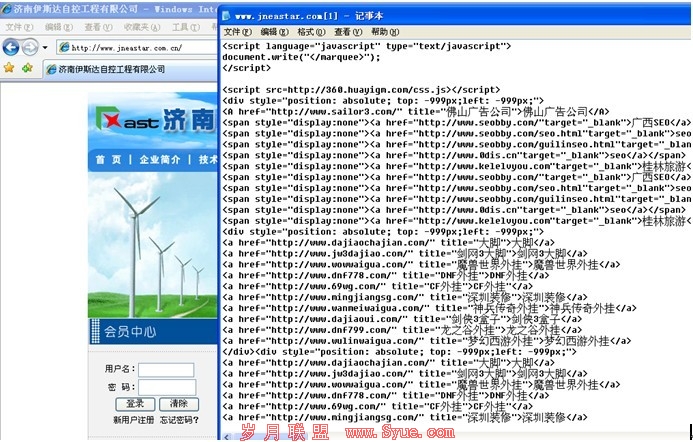Open the IE navigation history dropdown arrow
This screenshot has width=693, height=442.
coord(45,47)
